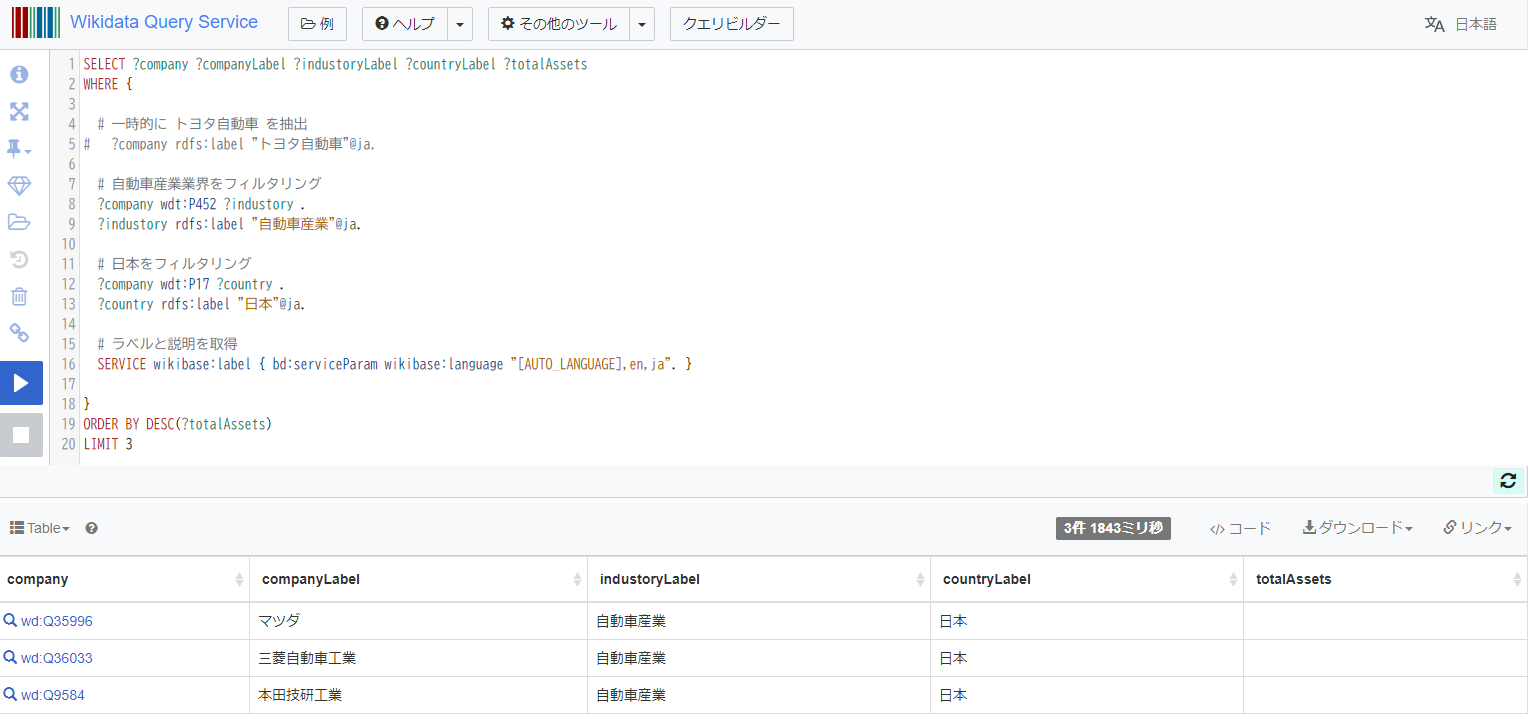Screen dimensions: 1528x720
Task: Click the SERVICE wikibase:label code line
Action: click(395, 364)
